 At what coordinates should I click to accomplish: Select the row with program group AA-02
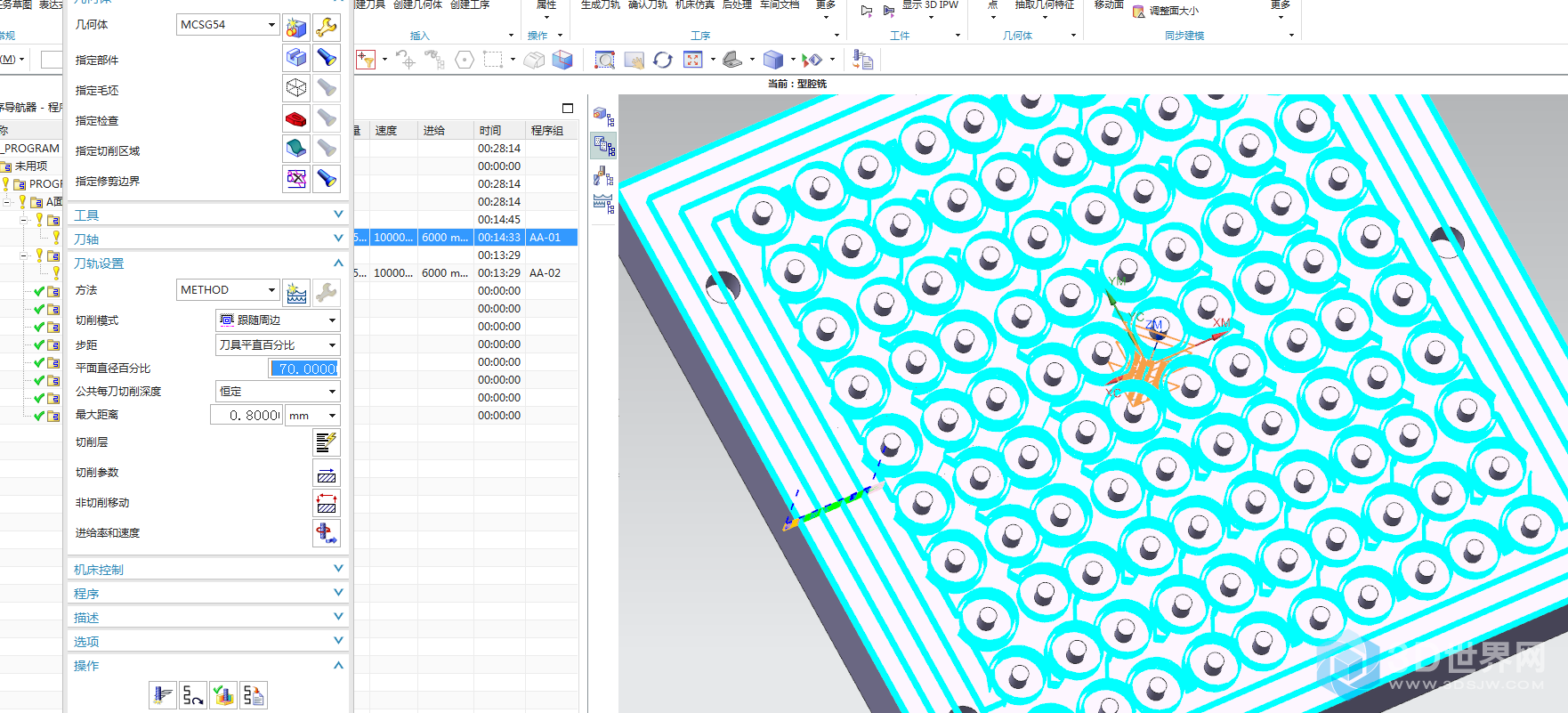click(x=465, y=273)
